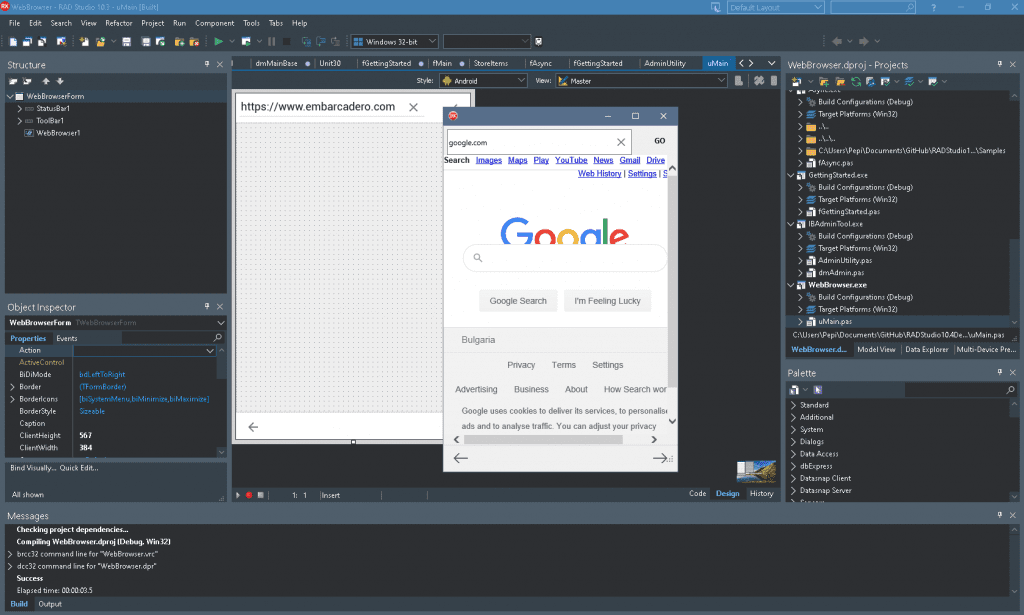Expand the Standard palette category
1024x615 pixels.
tap(793, 405)
